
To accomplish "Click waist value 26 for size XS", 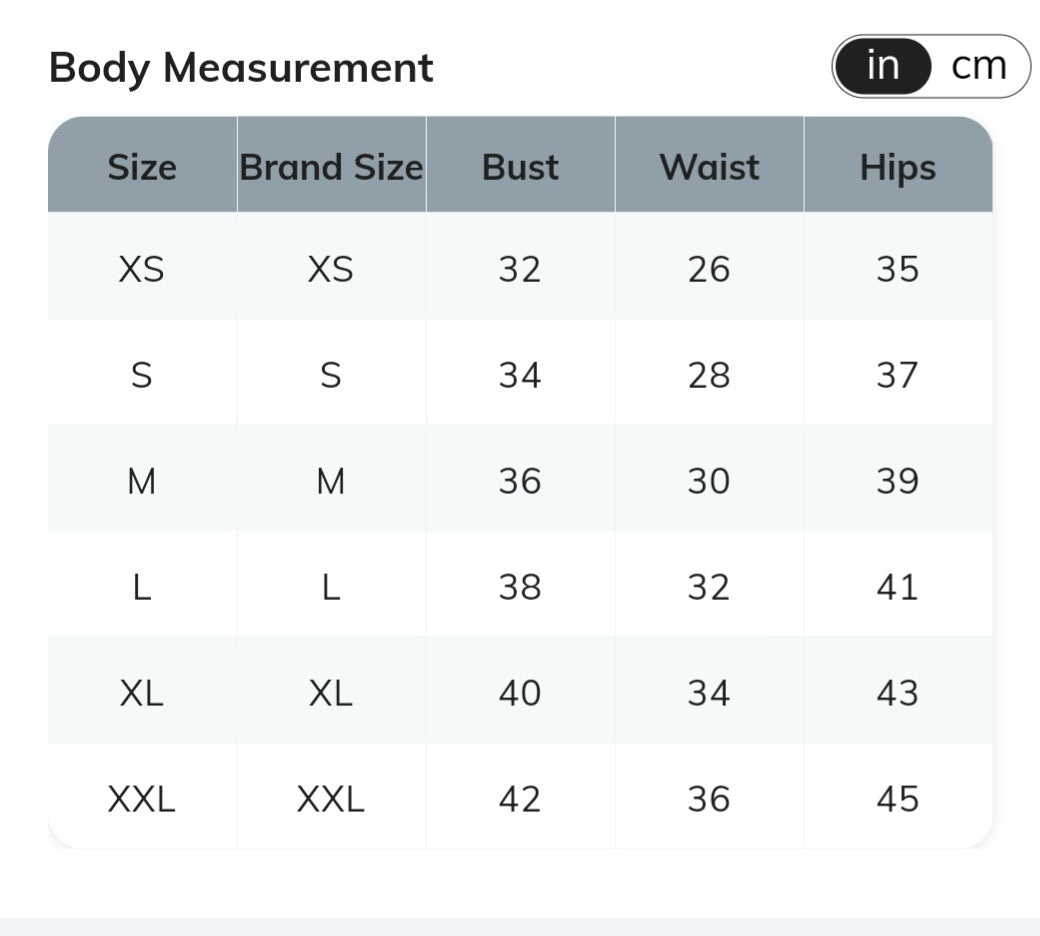I will click(709, 269).
